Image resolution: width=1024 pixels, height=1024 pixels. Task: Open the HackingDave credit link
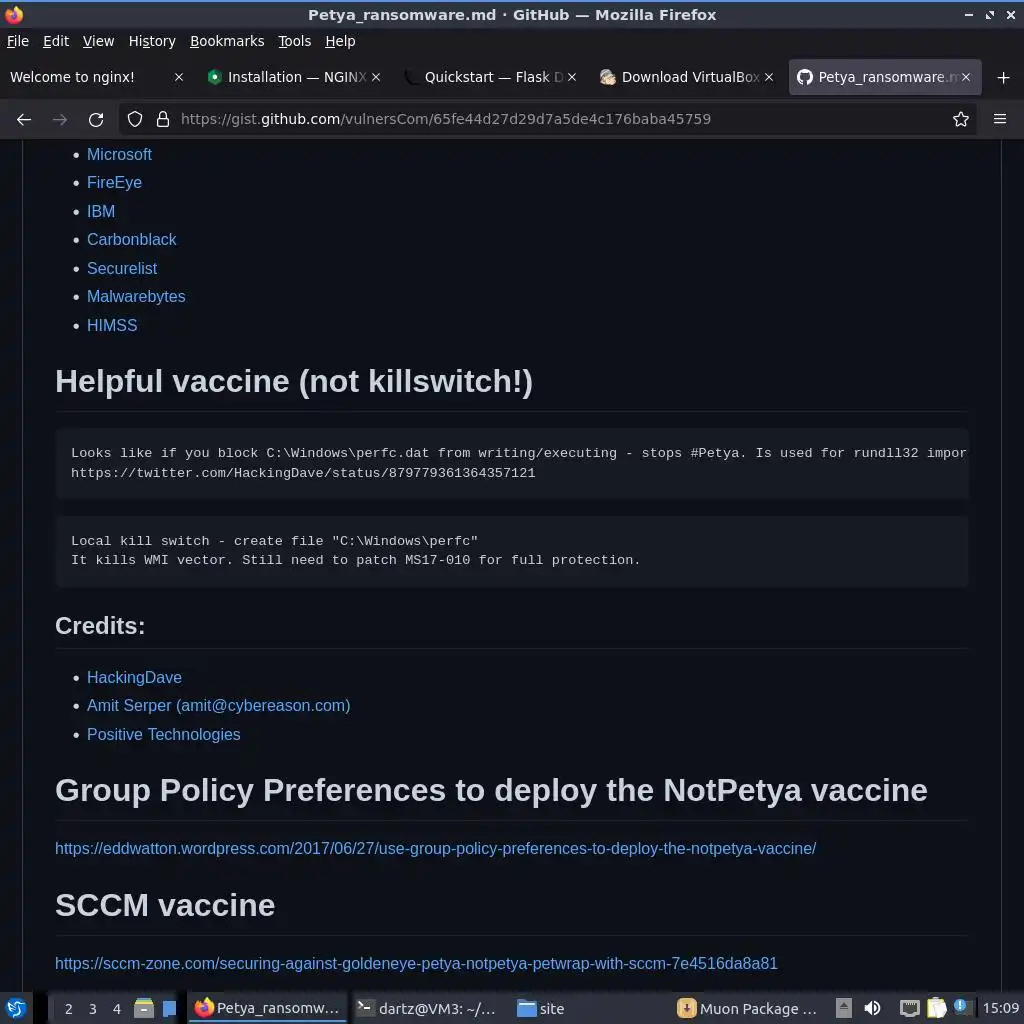click(x=134, y=677)
